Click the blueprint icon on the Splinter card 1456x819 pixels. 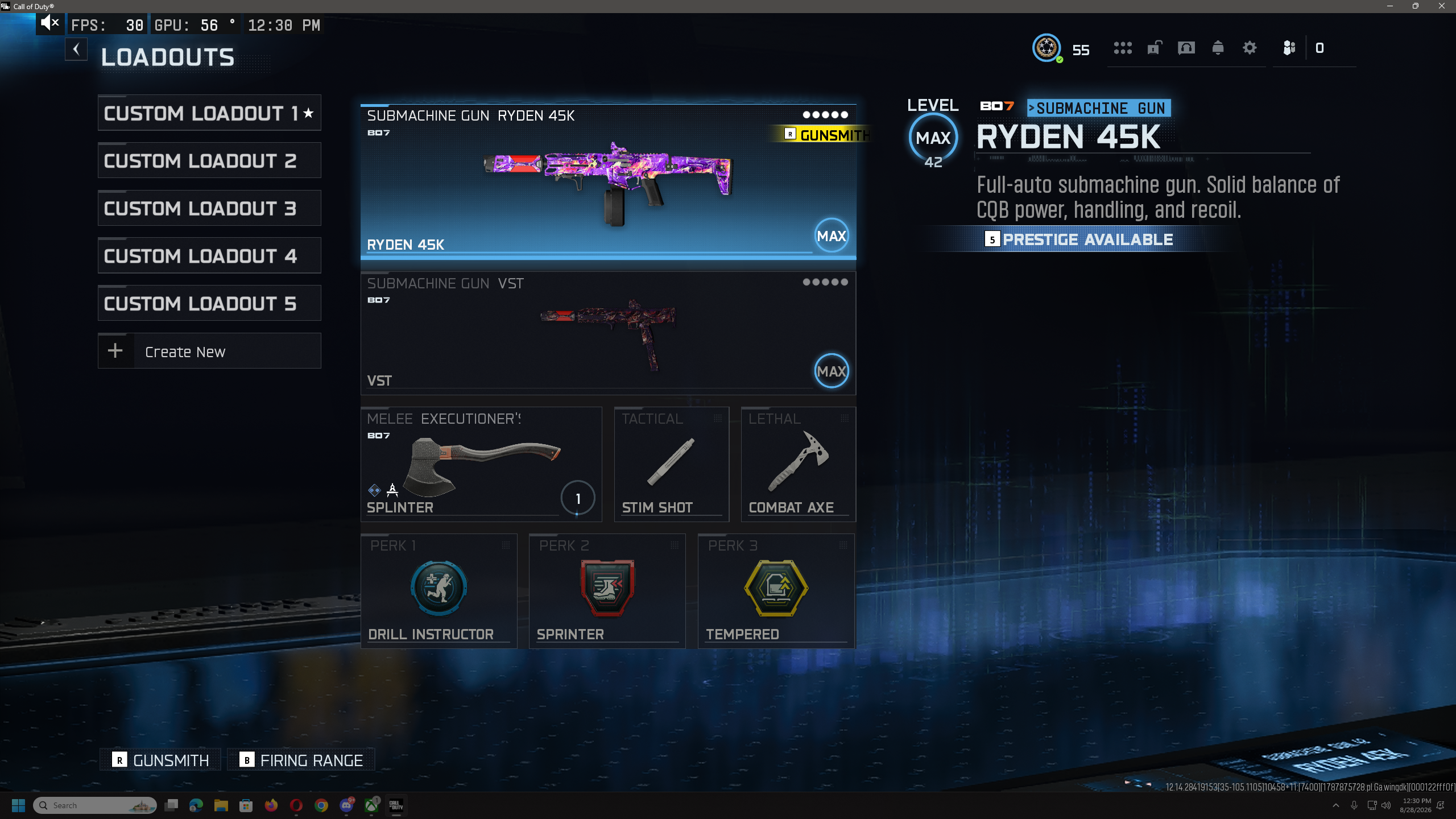point(392,490)
